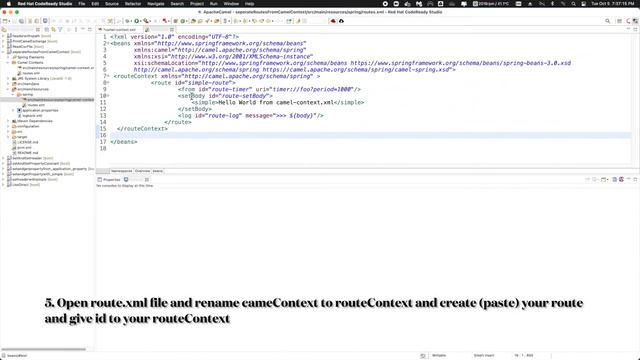Minimize the Properties panel

point(629,180)
